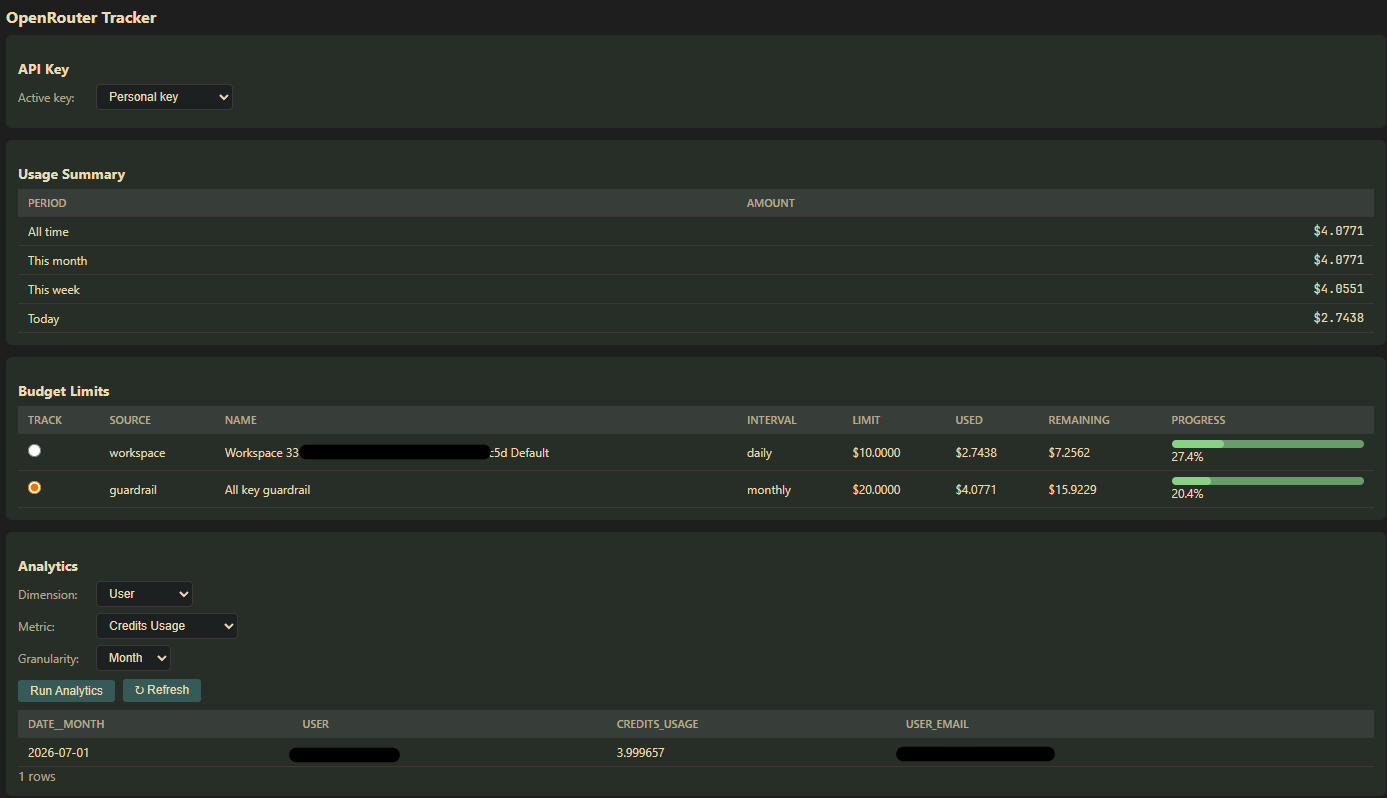Image resolution: width=1387 pixels, height=798 pixels.
Task: Click the 2026-07-01 date cell
Action: click(x=59, y=753)
